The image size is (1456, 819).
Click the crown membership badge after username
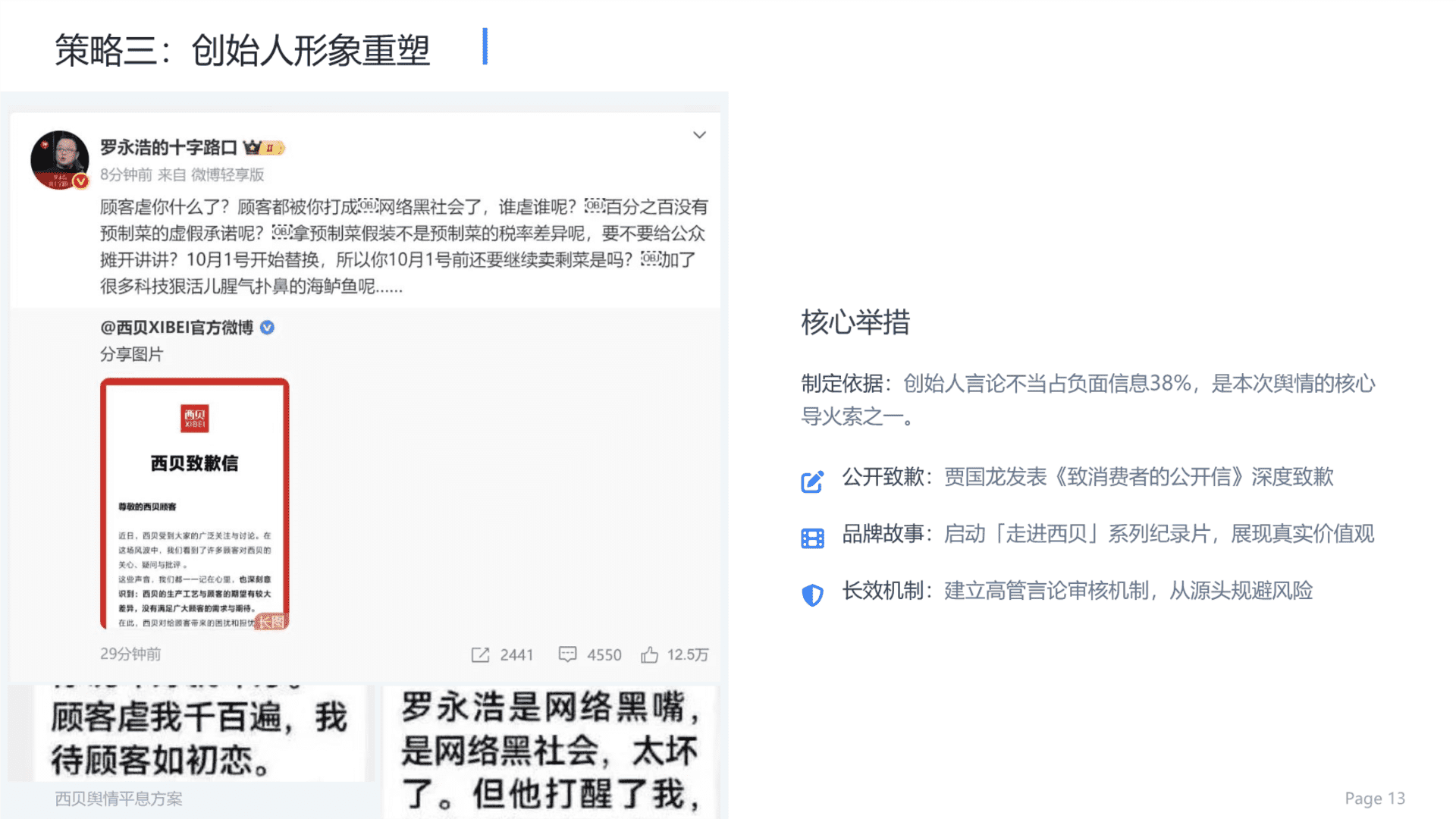click(x=264, y=148)
